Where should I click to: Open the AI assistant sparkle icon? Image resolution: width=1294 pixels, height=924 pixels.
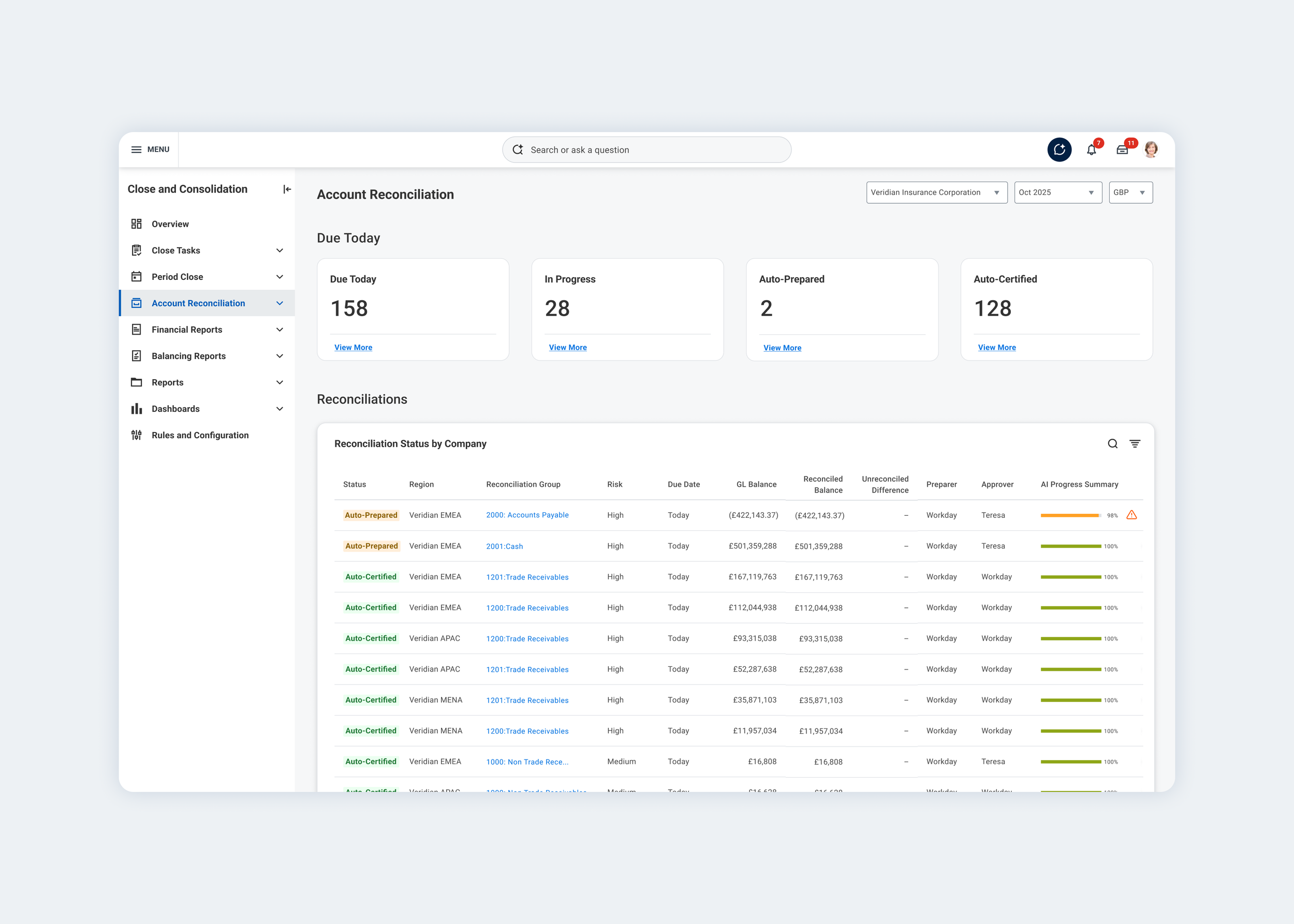pyautogui.click(x=1059, y=150)
